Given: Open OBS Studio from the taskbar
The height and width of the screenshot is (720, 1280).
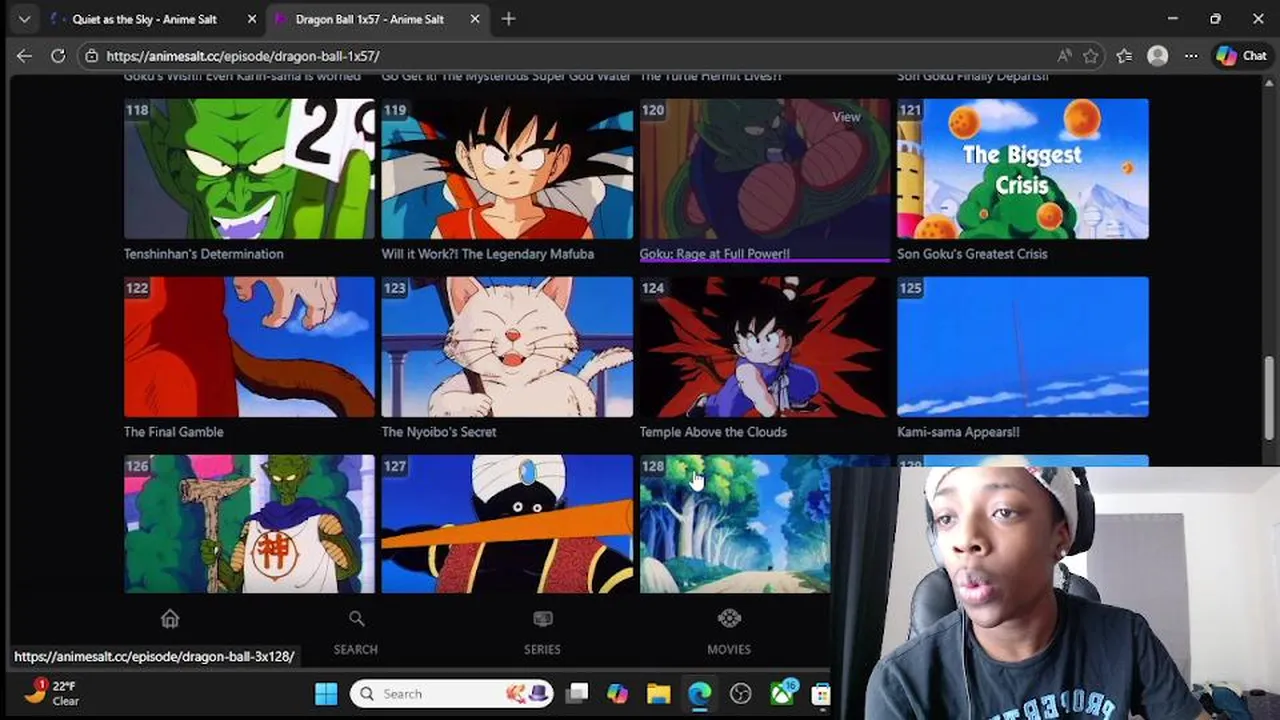Looking at the screenshot, I should coord(740,694).
